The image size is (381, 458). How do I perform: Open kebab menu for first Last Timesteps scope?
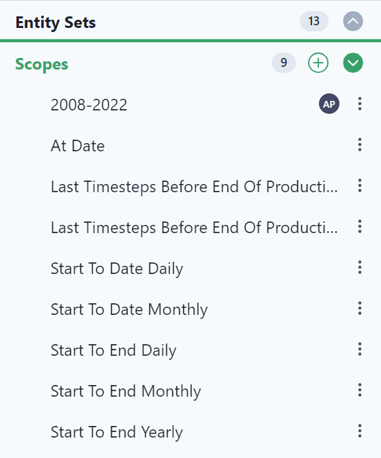pyautogui.click(x=360, y=186)
